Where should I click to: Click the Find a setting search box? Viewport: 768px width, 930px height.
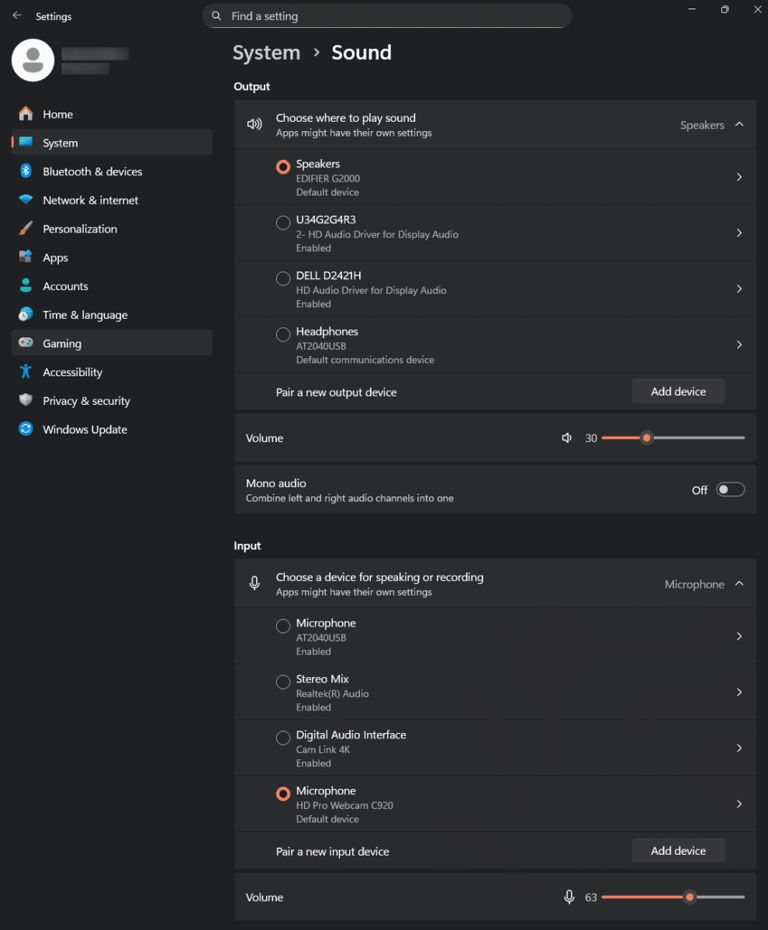387,16
